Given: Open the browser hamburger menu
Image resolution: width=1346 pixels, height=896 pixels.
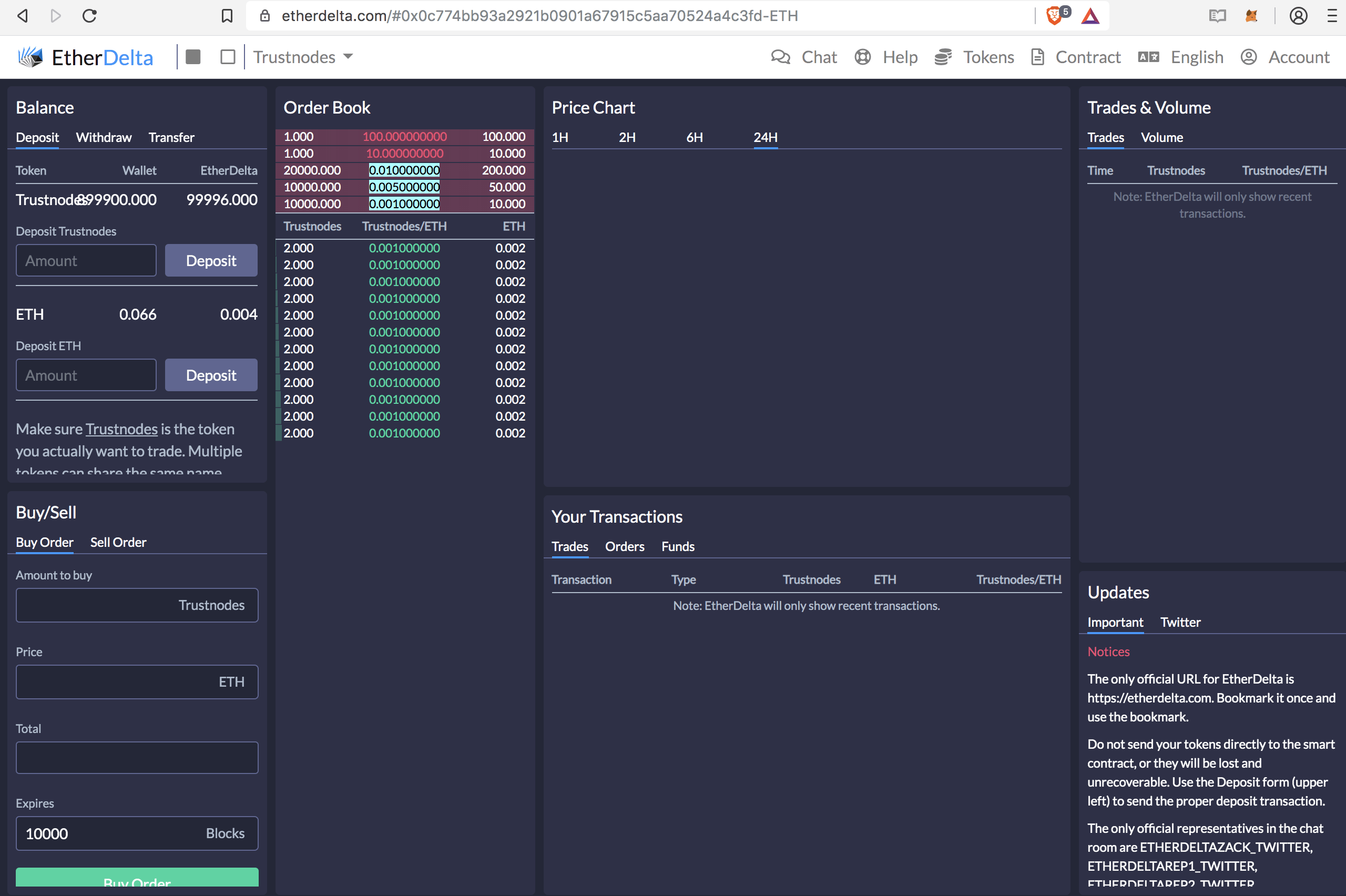Looking at the screenshot, I should 1332,15.
